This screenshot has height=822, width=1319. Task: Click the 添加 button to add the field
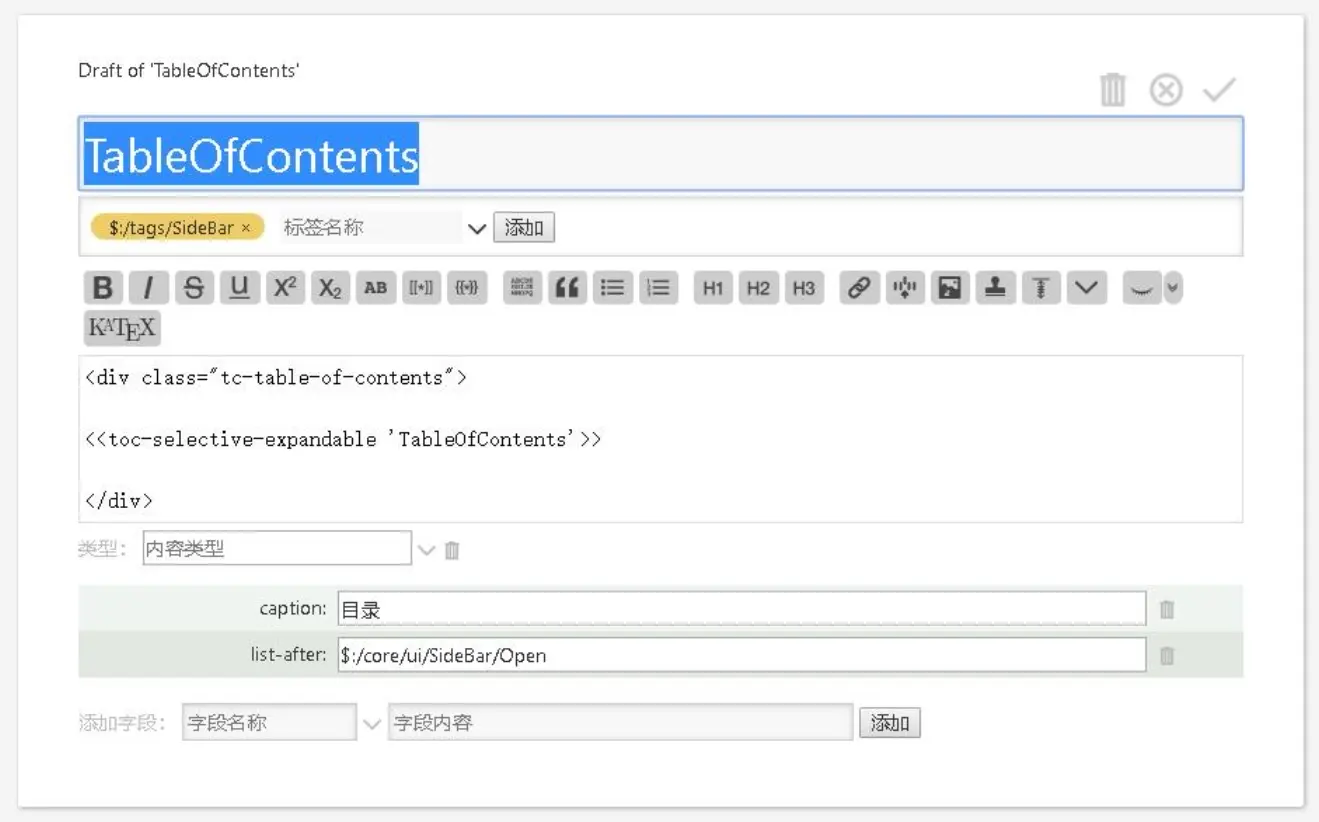[889, 723]
